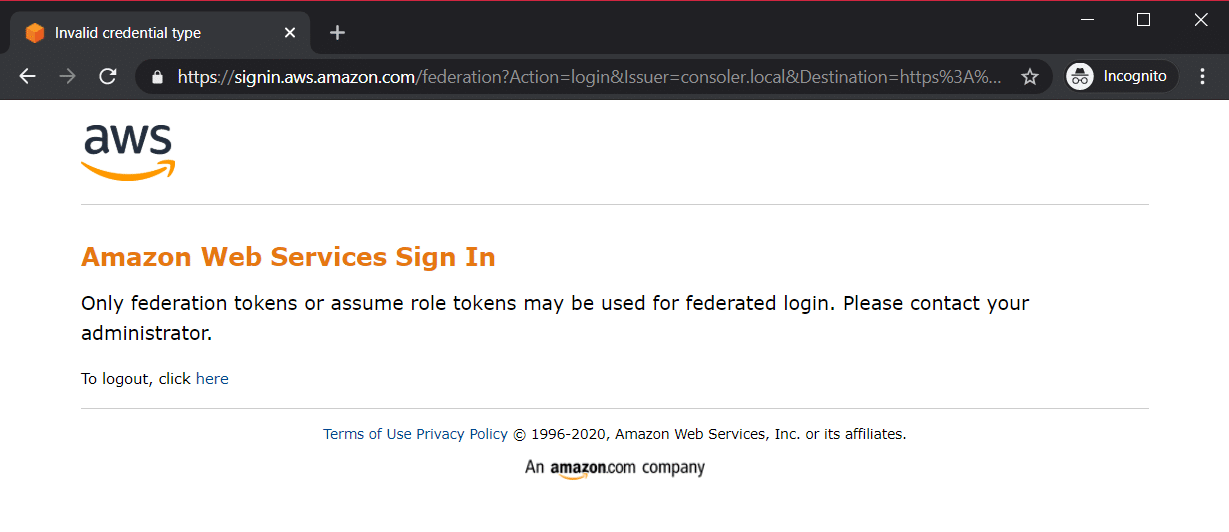This screenshot has width=1229, height=532.
Task: Reload the AWS sign-in page
Action: (108, 77)
